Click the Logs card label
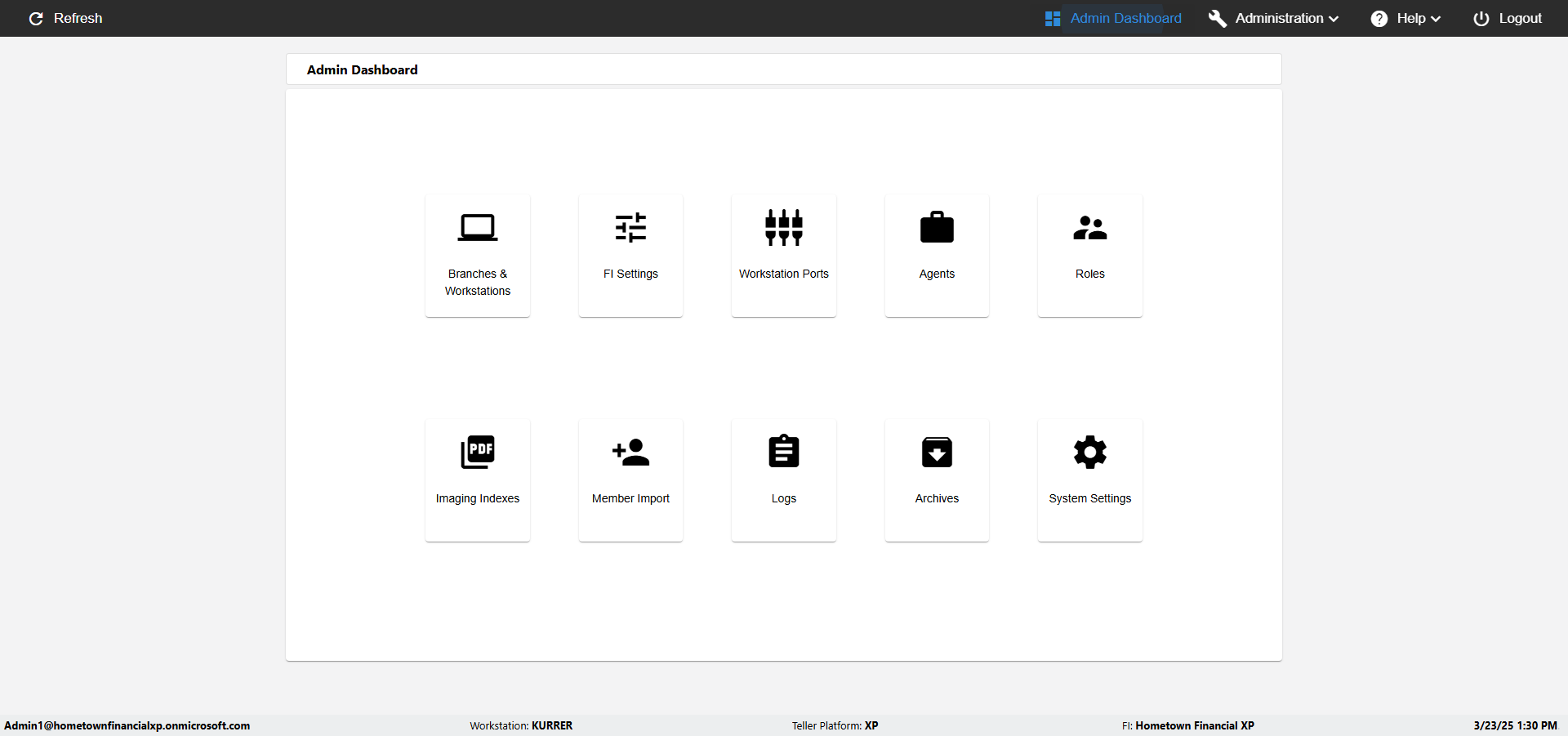This screenshot has height=736, width=1568. (x=784, y=498)
